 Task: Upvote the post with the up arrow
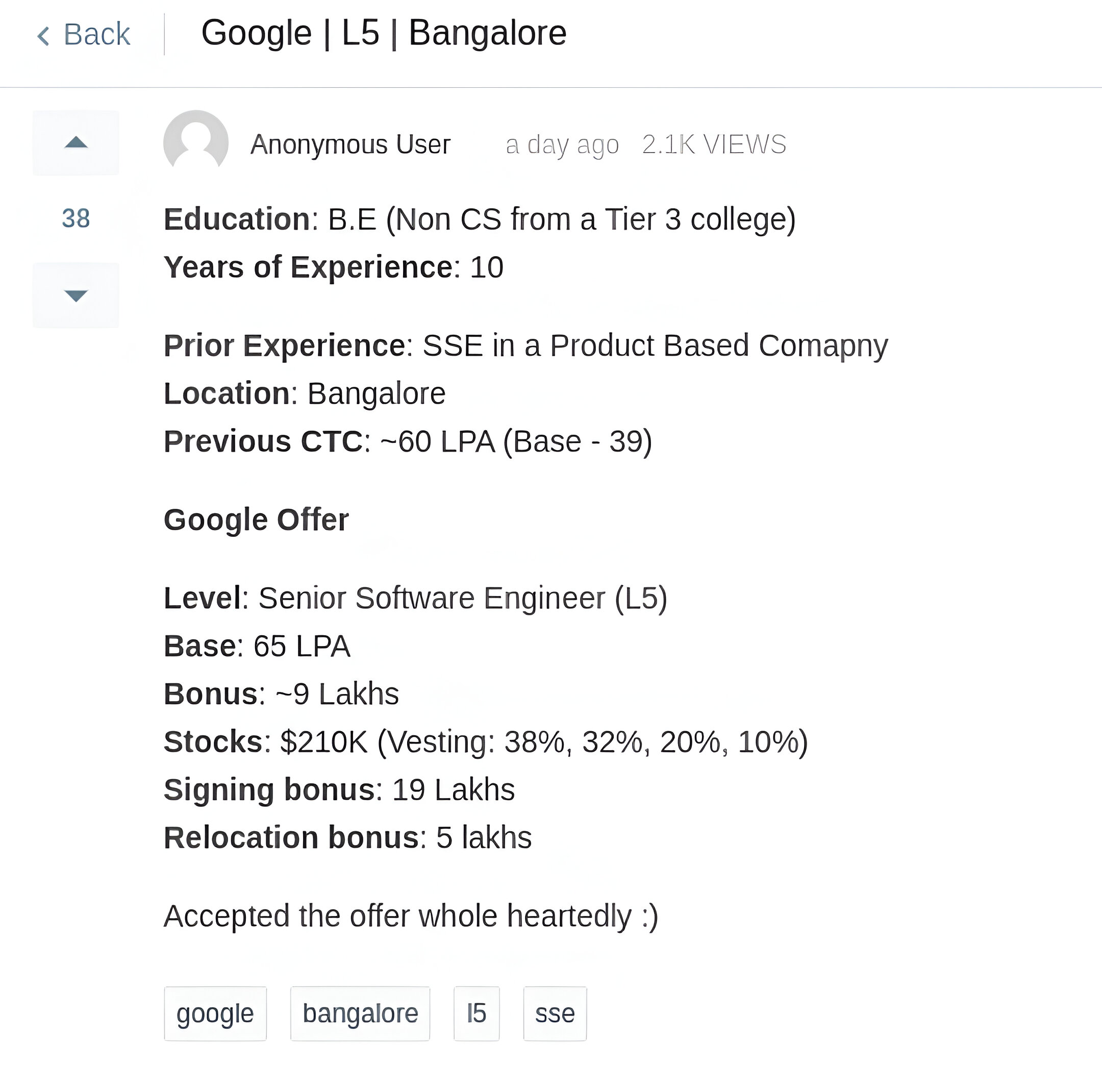tap(76, 143)
